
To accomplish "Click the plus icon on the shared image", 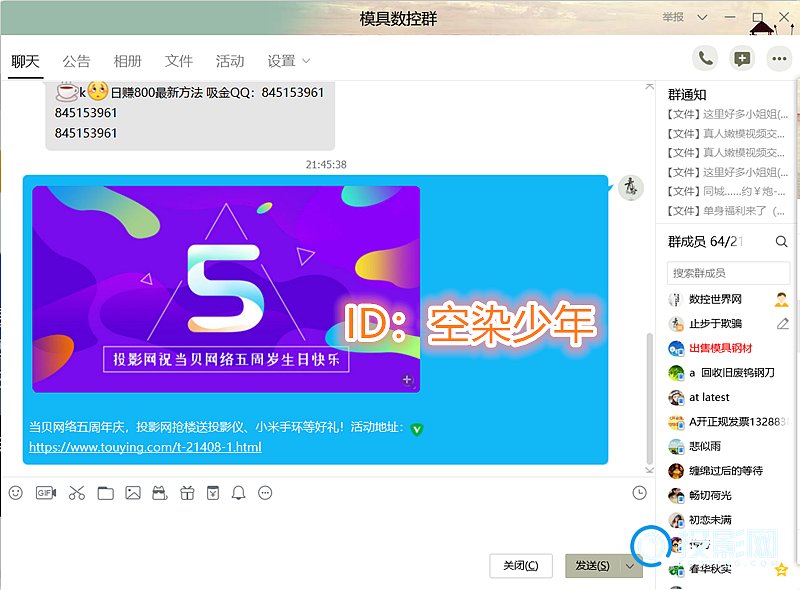I will [x=407, y=379].
